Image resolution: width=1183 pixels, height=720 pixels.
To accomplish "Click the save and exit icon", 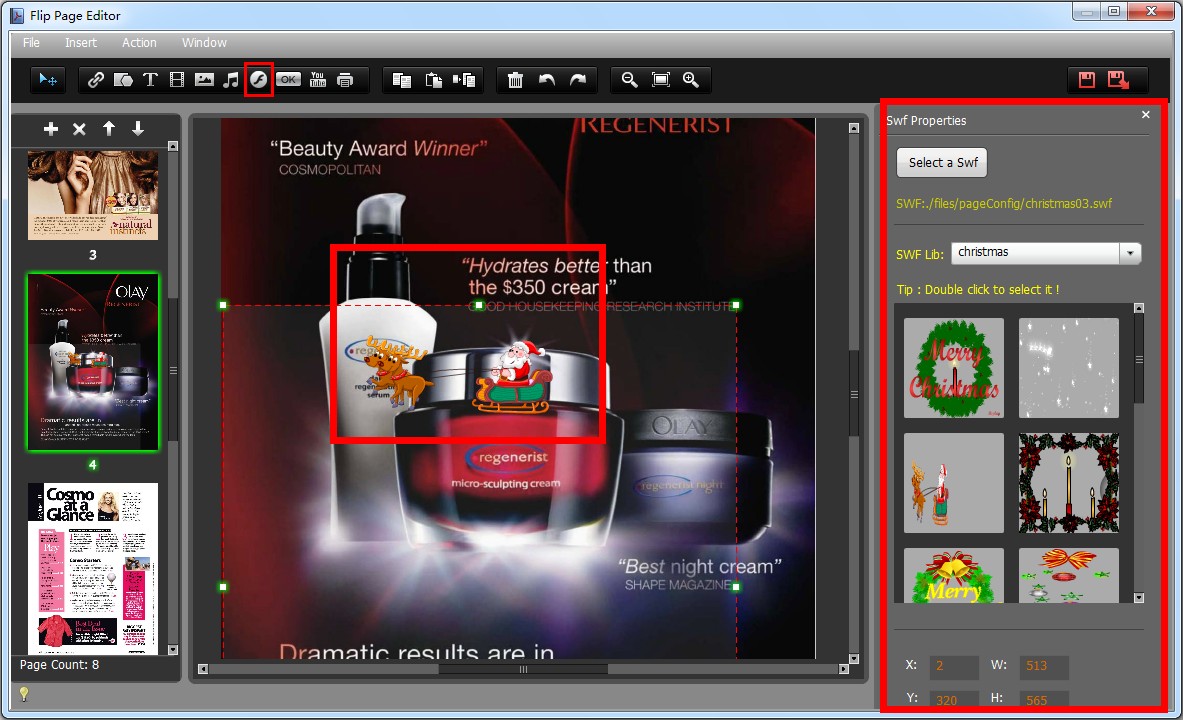I will coord(1118,79).
